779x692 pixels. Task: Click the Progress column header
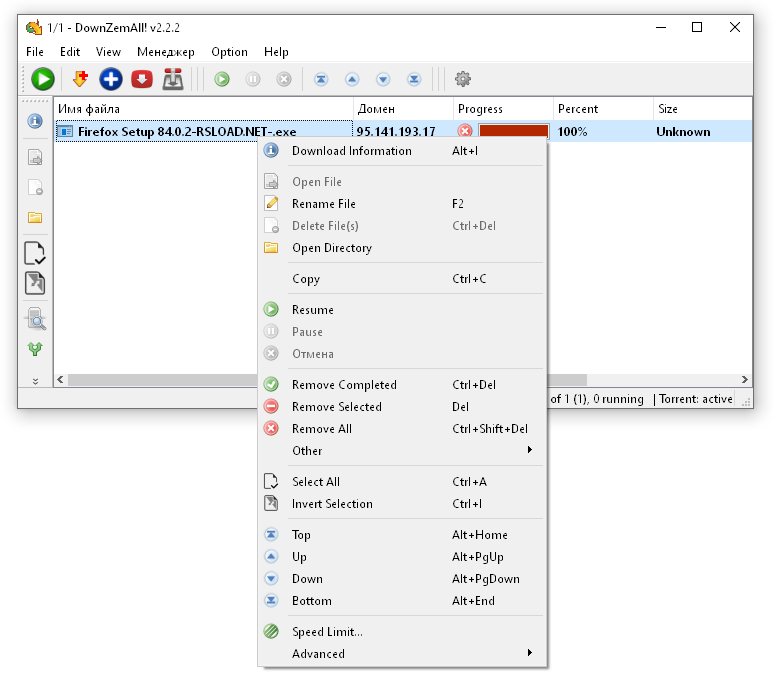click(x=503, y=108)
